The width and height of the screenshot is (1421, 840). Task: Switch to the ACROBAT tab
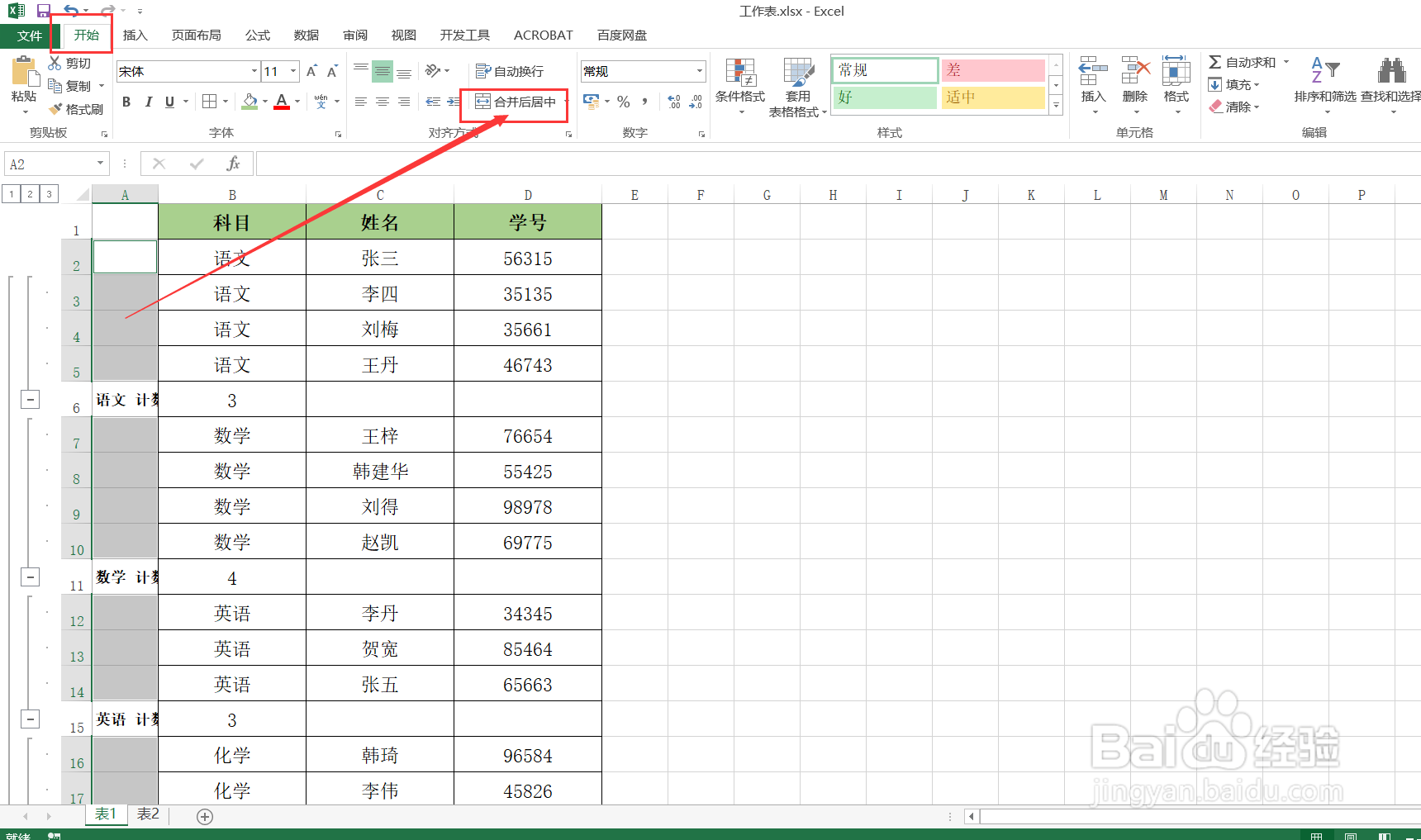(x=543, y=35)
